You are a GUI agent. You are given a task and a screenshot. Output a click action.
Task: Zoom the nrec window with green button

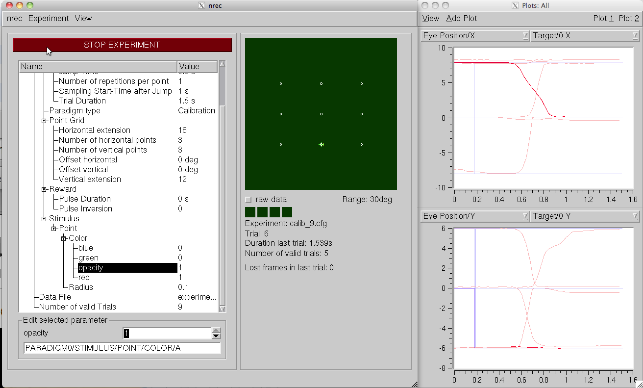[x=30, y=5]
